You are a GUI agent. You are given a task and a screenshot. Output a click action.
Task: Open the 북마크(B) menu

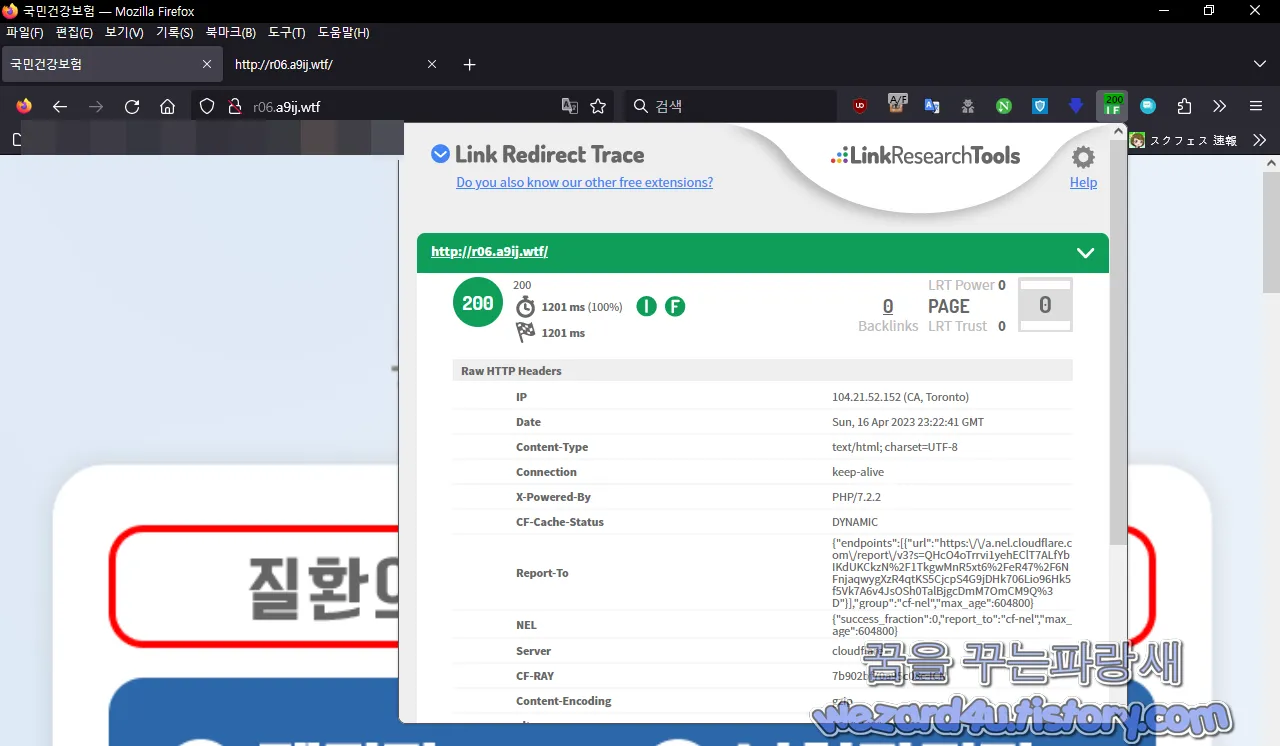[x=231, y=32]
